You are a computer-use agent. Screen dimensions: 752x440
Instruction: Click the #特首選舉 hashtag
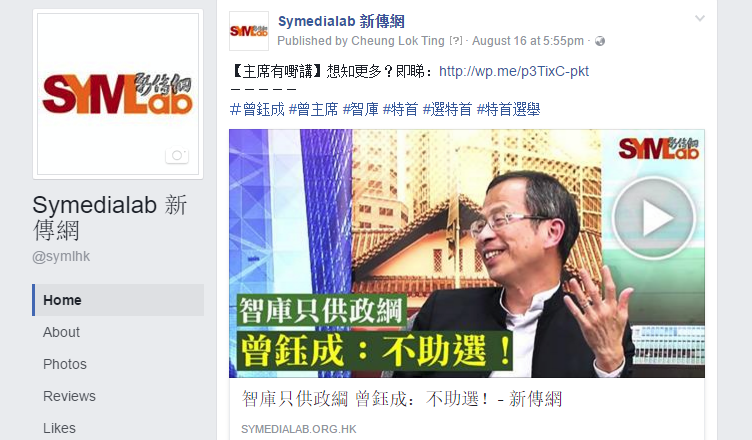[508, 109]
